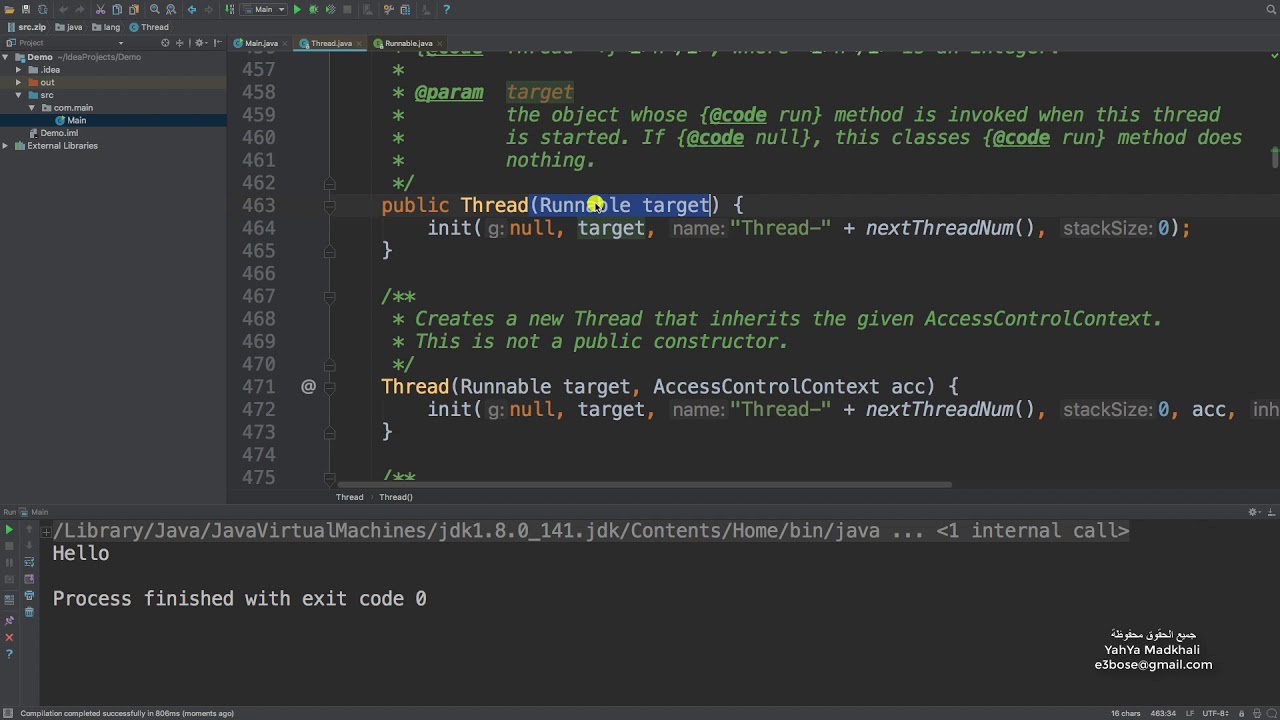Close the Main.java tab
Screen dimensions: 1280x720
pyautogui.click(x=285, y=43)
